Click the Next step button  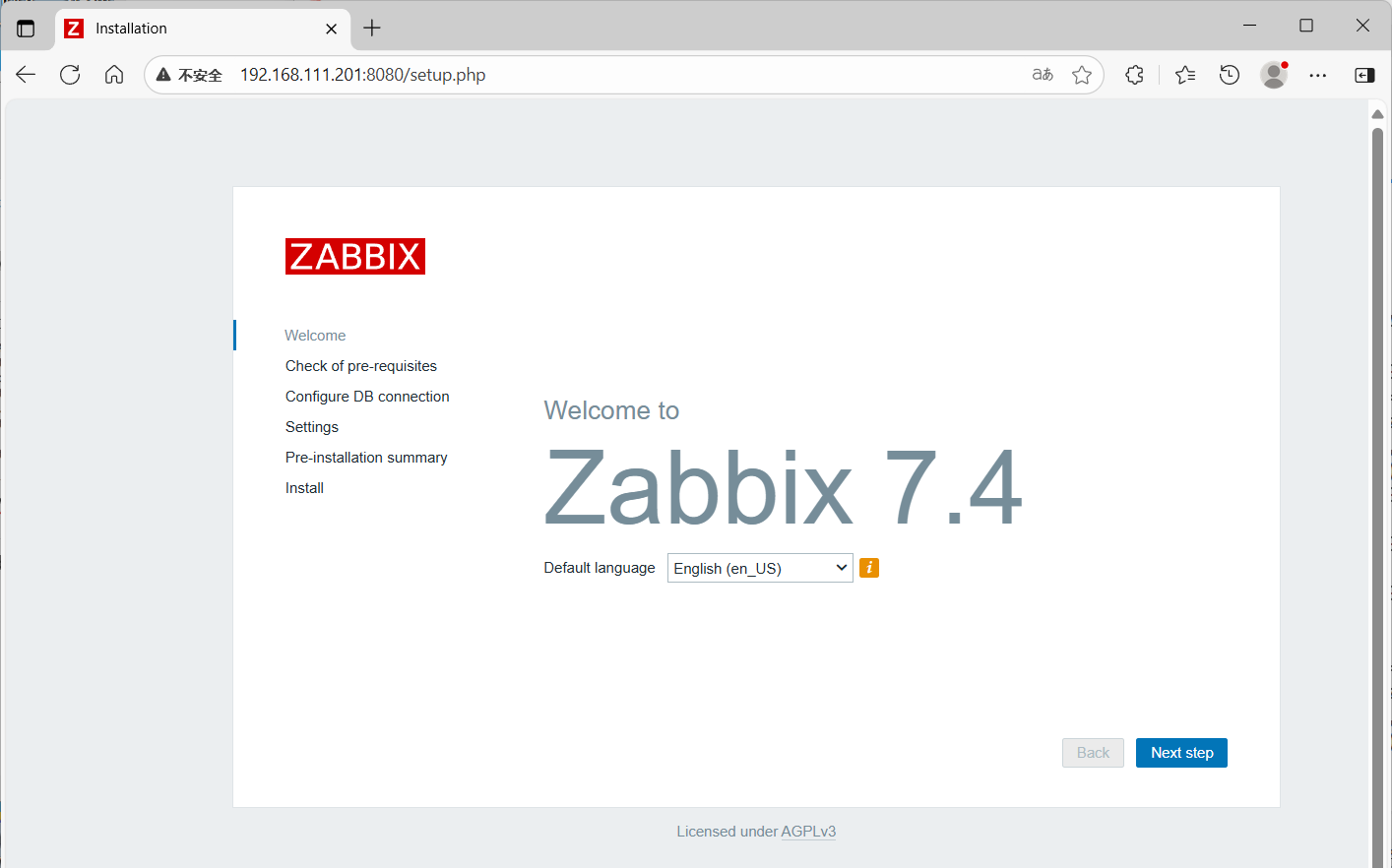click(x=1181, y=752)
